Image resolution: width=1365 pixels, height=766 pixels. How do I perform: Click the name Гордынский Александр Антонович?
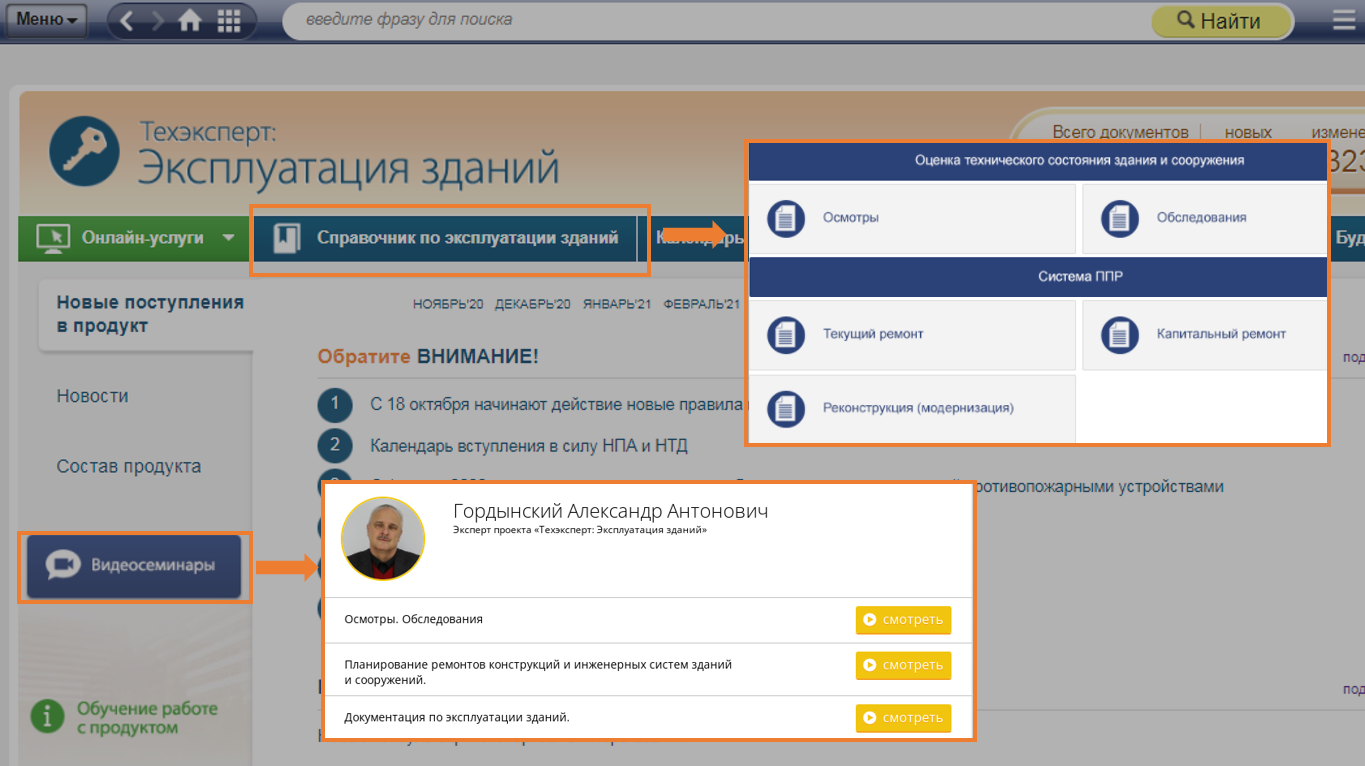pyautogui.click(x=610, y=511)
